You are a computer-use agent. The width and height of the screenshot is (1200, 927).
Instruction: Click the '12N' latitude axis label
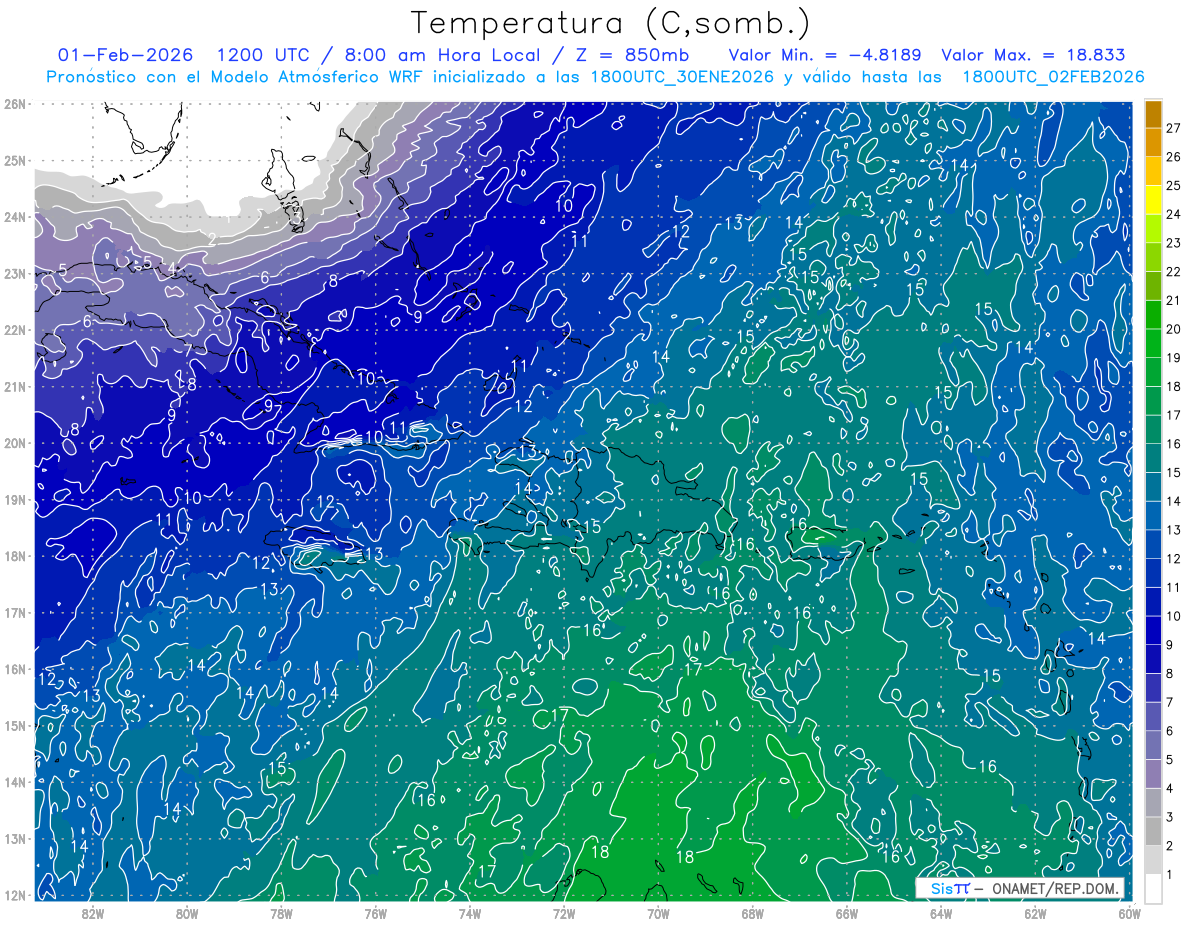point(15,895)
